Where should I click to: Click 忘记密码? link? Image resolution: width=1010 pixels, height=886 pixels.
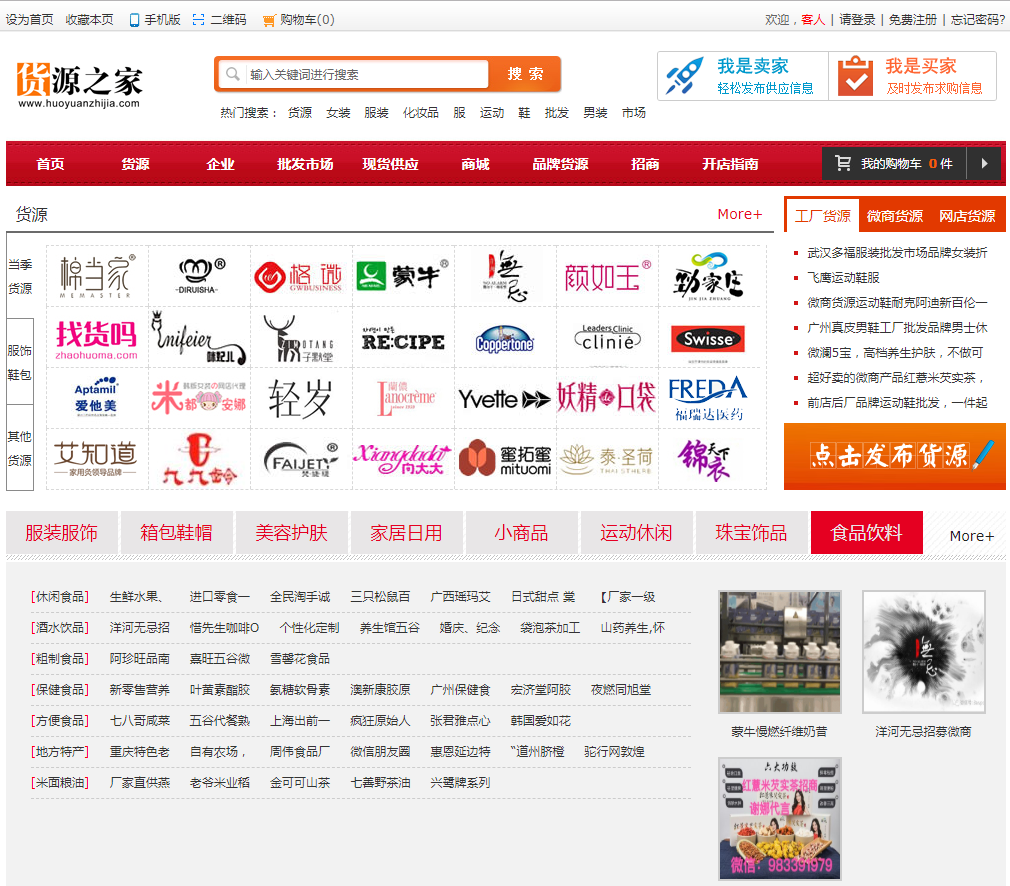coord(978,20)
